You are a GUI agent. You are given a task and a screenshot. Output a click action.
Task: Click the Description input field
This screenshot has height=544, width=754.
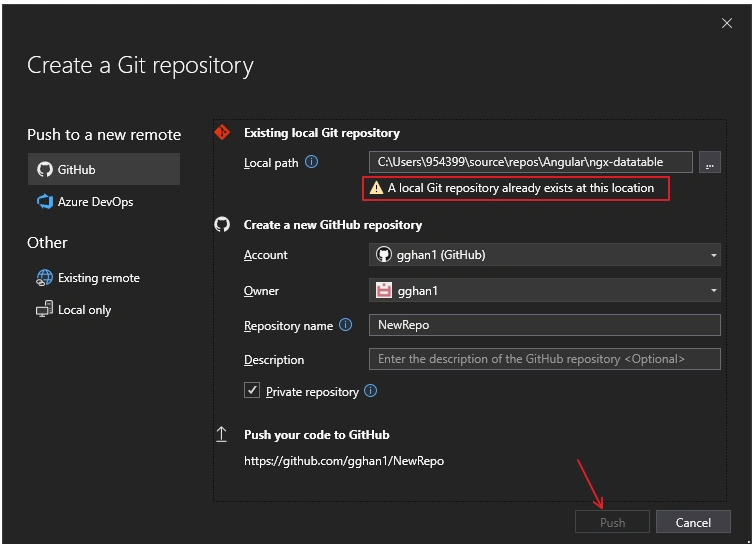544,359
